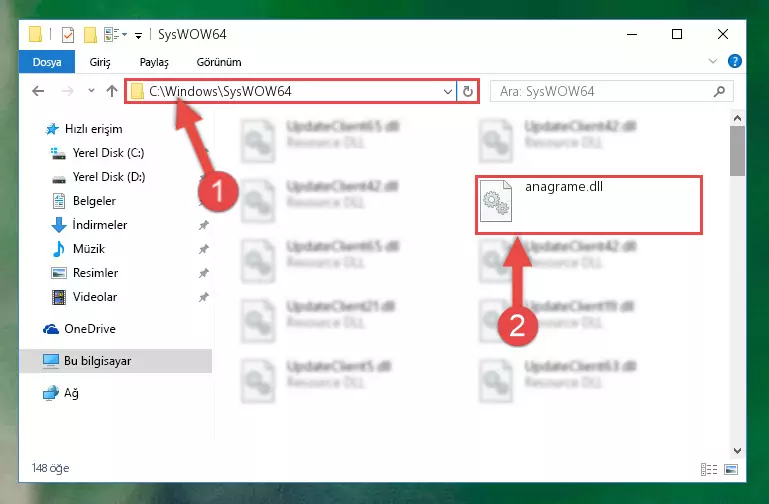Click the pin icon next to Müzik
769x504 pixels.
(204, 249)
